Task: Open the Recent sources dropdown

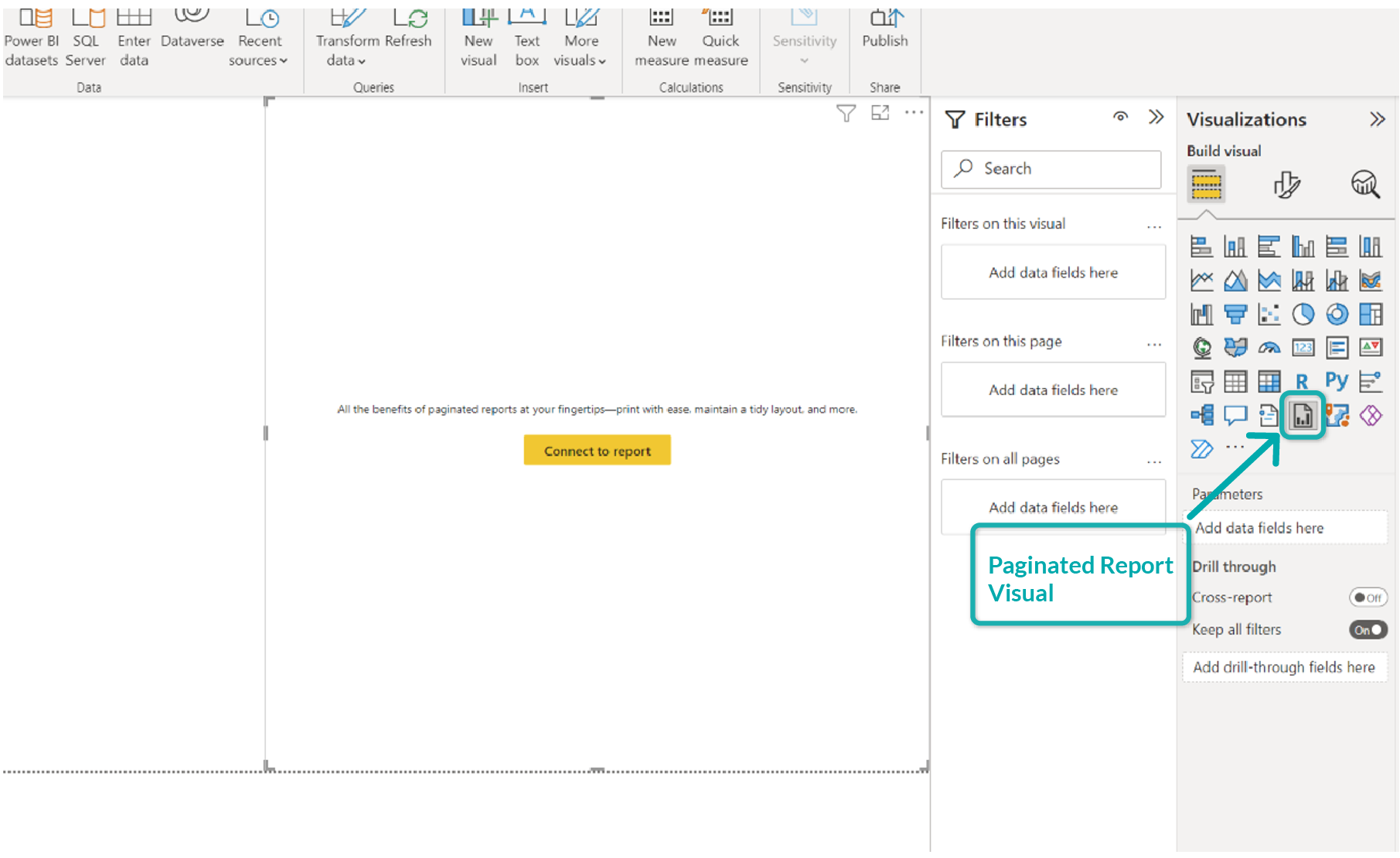Action: tap(258, 50)
